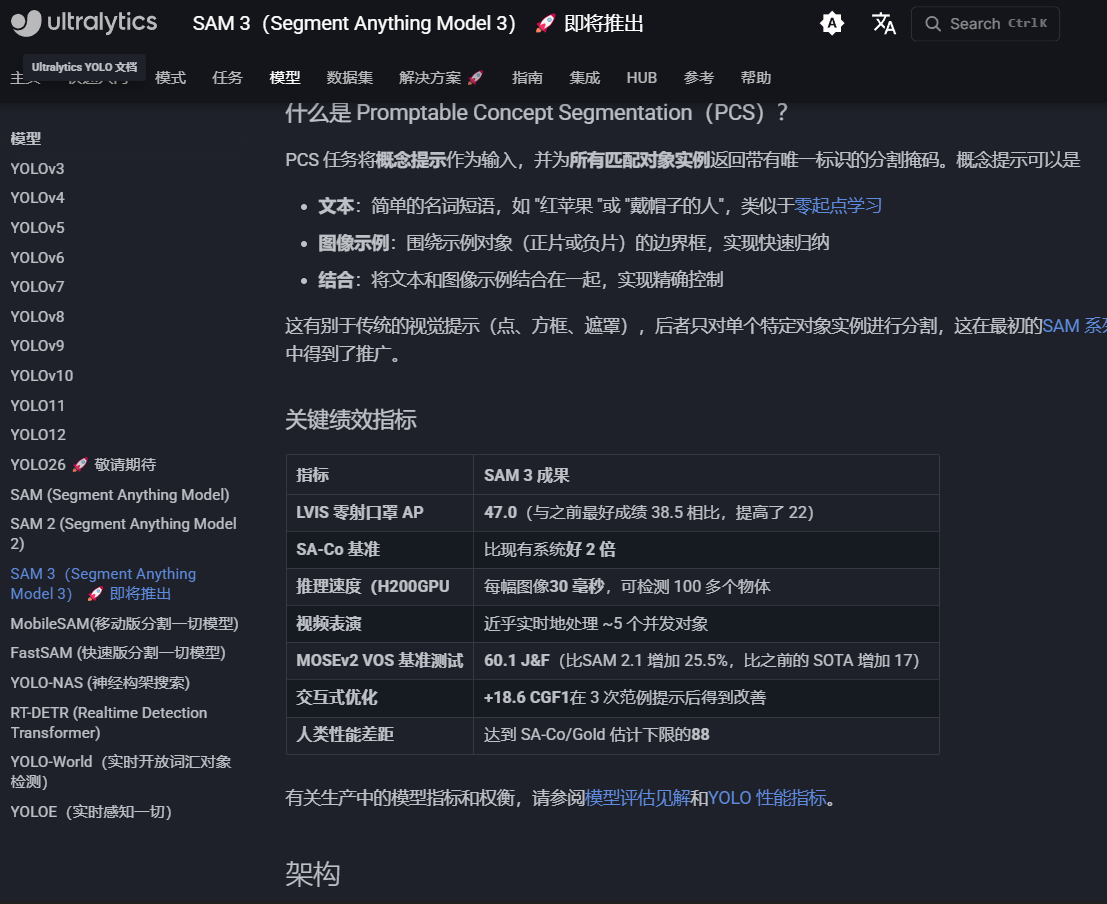Click the rocket icon beside 解决方案
Viewport: 1107px width, 904px height.
[475, 78]
